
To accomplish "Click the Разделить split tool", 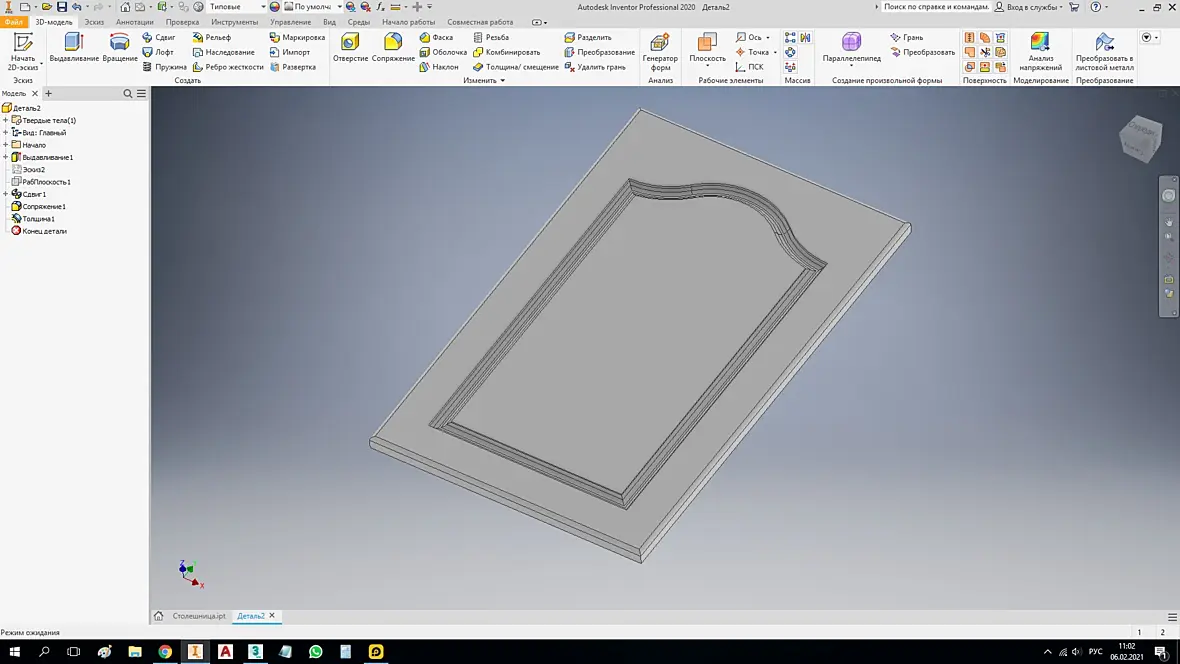I will tap(588, 37).
